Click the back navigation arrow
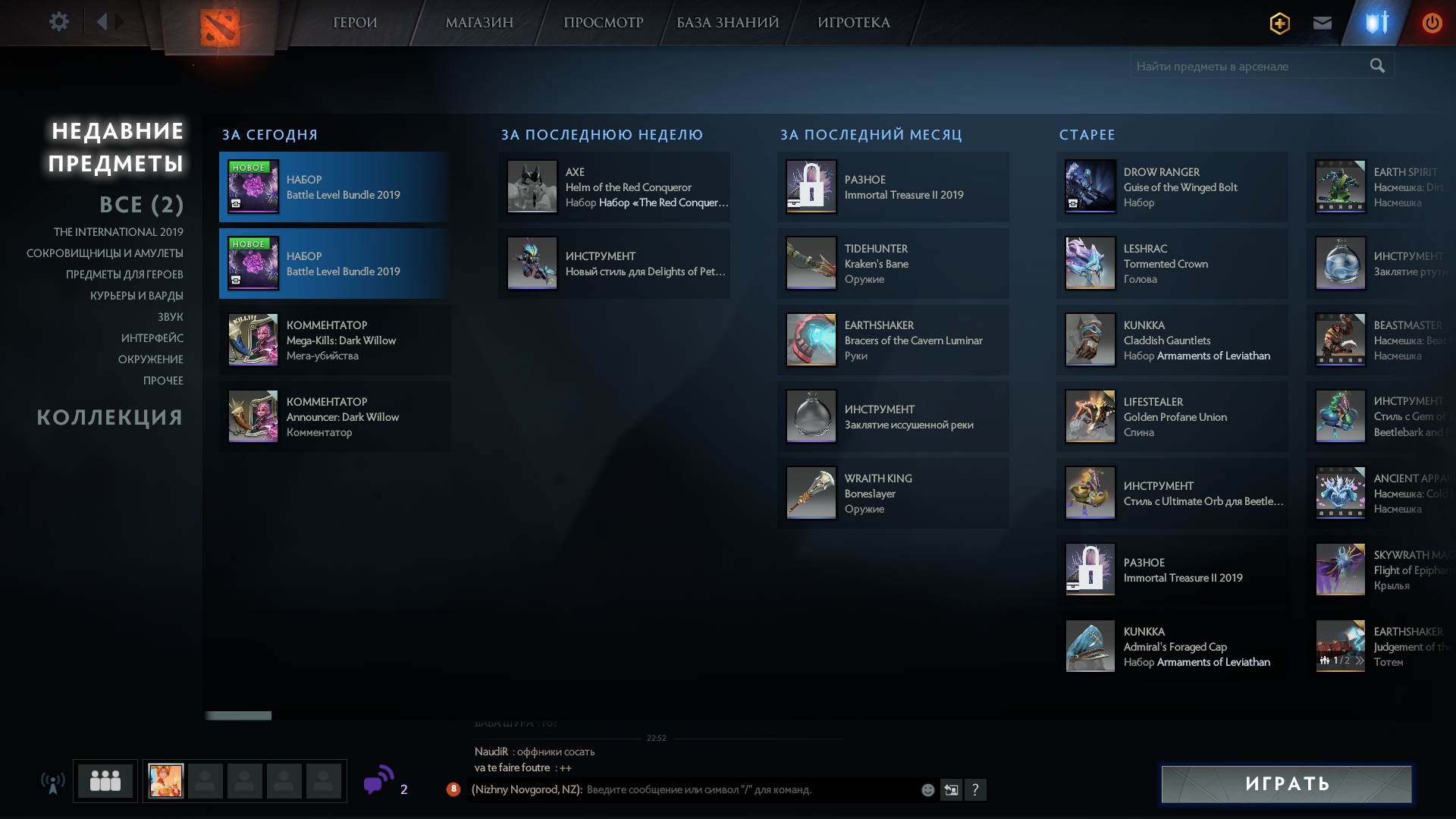 coord(102,21)
